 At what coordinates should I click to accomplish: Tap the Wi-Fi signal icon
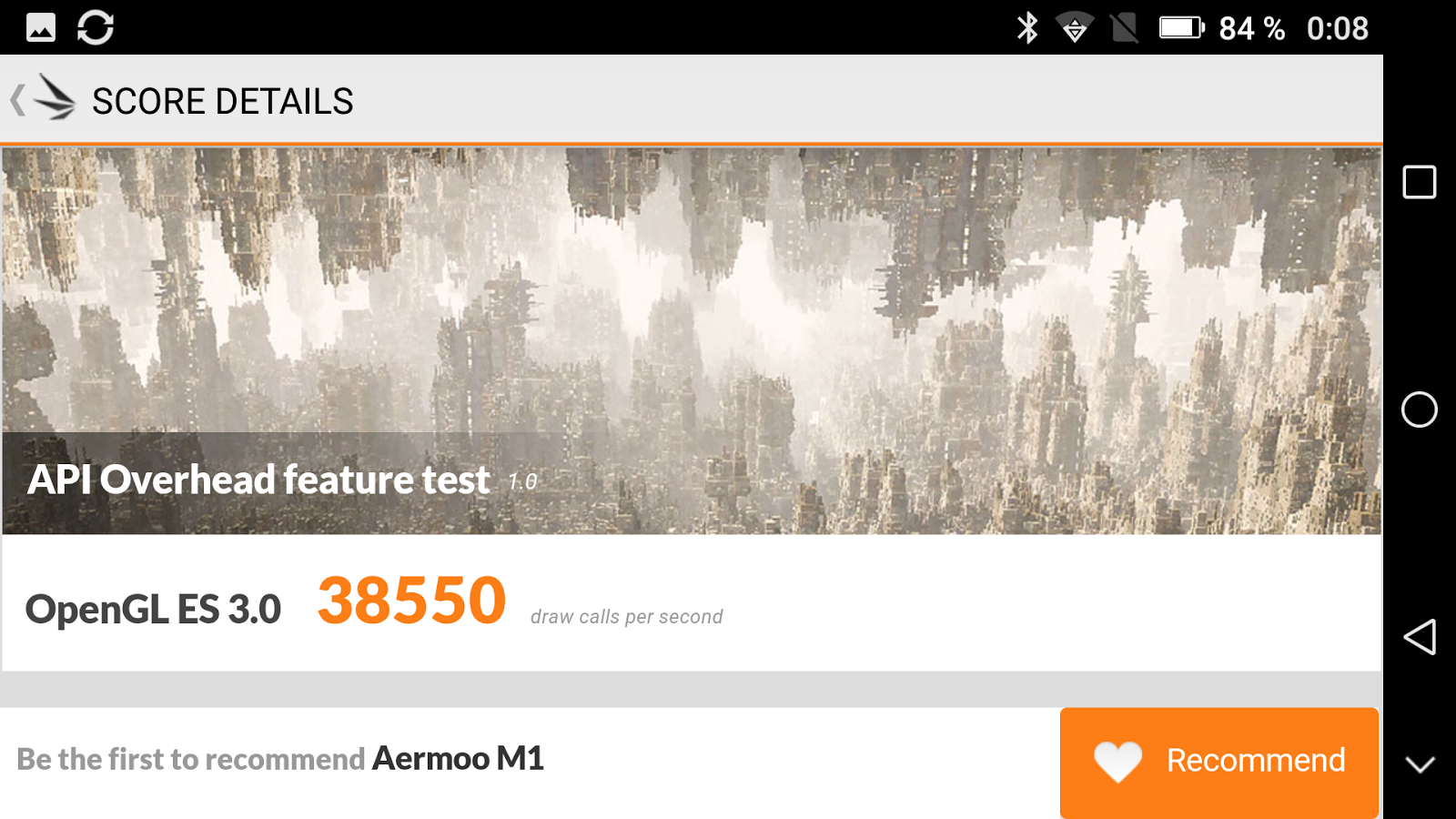[x=1075, y=28]
